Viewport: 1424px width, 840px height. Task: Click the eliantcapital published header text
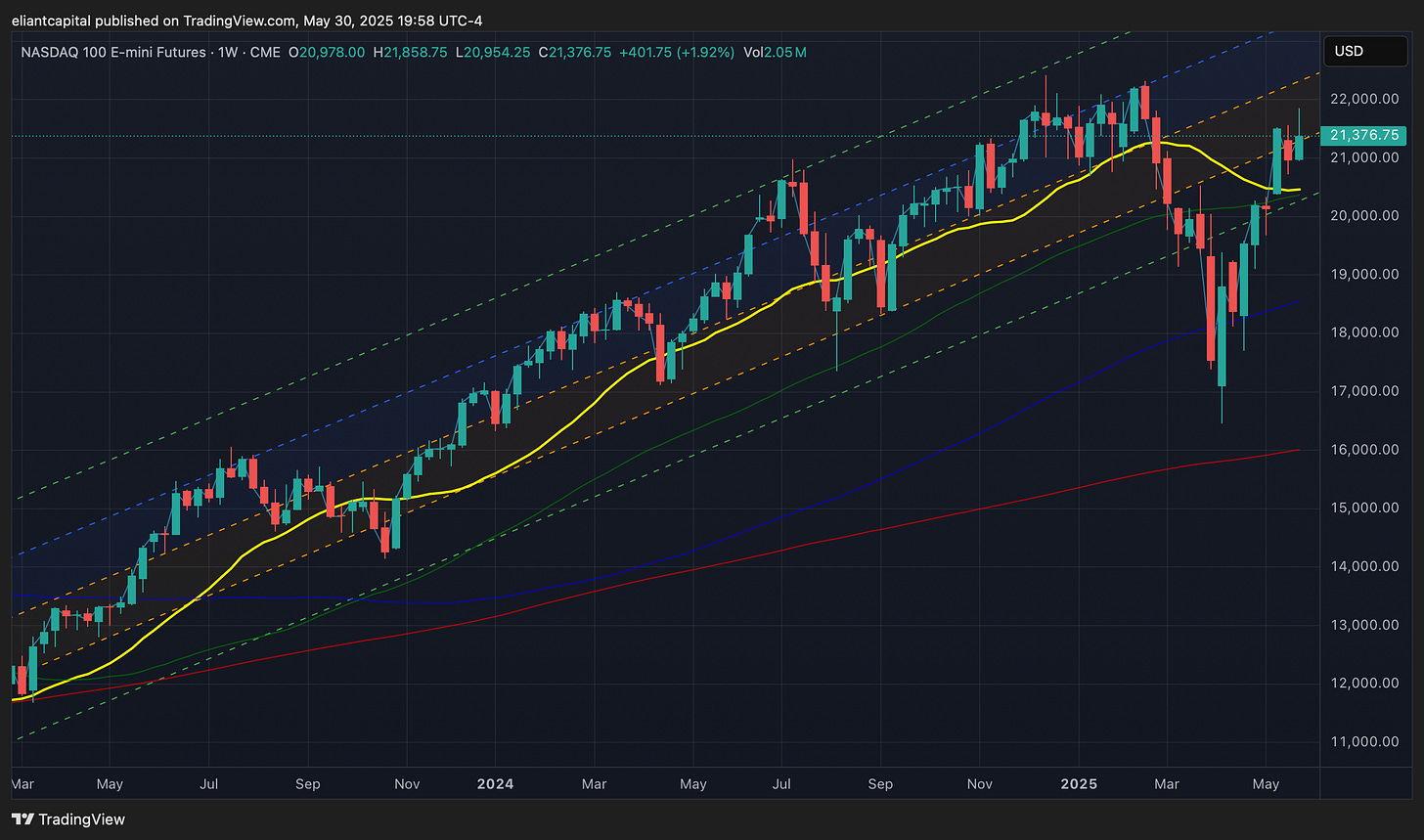pyautogui.click(x=247, y=21)
